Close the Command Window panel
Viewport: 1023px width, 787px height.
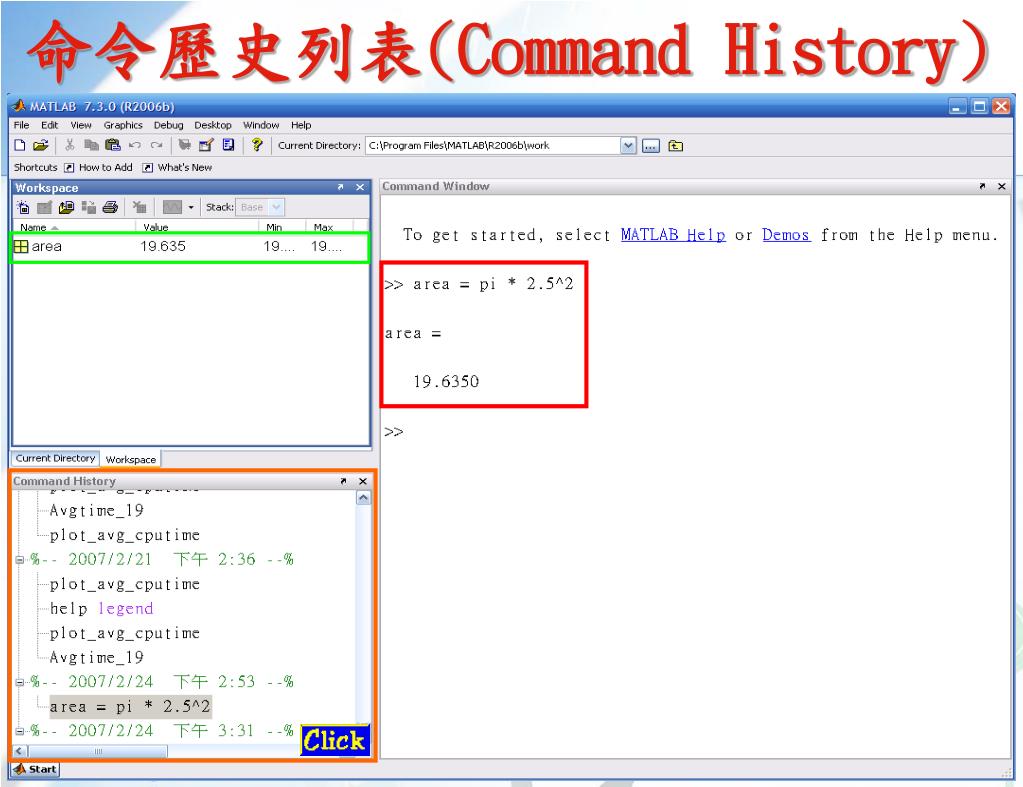pos(1002,187)
